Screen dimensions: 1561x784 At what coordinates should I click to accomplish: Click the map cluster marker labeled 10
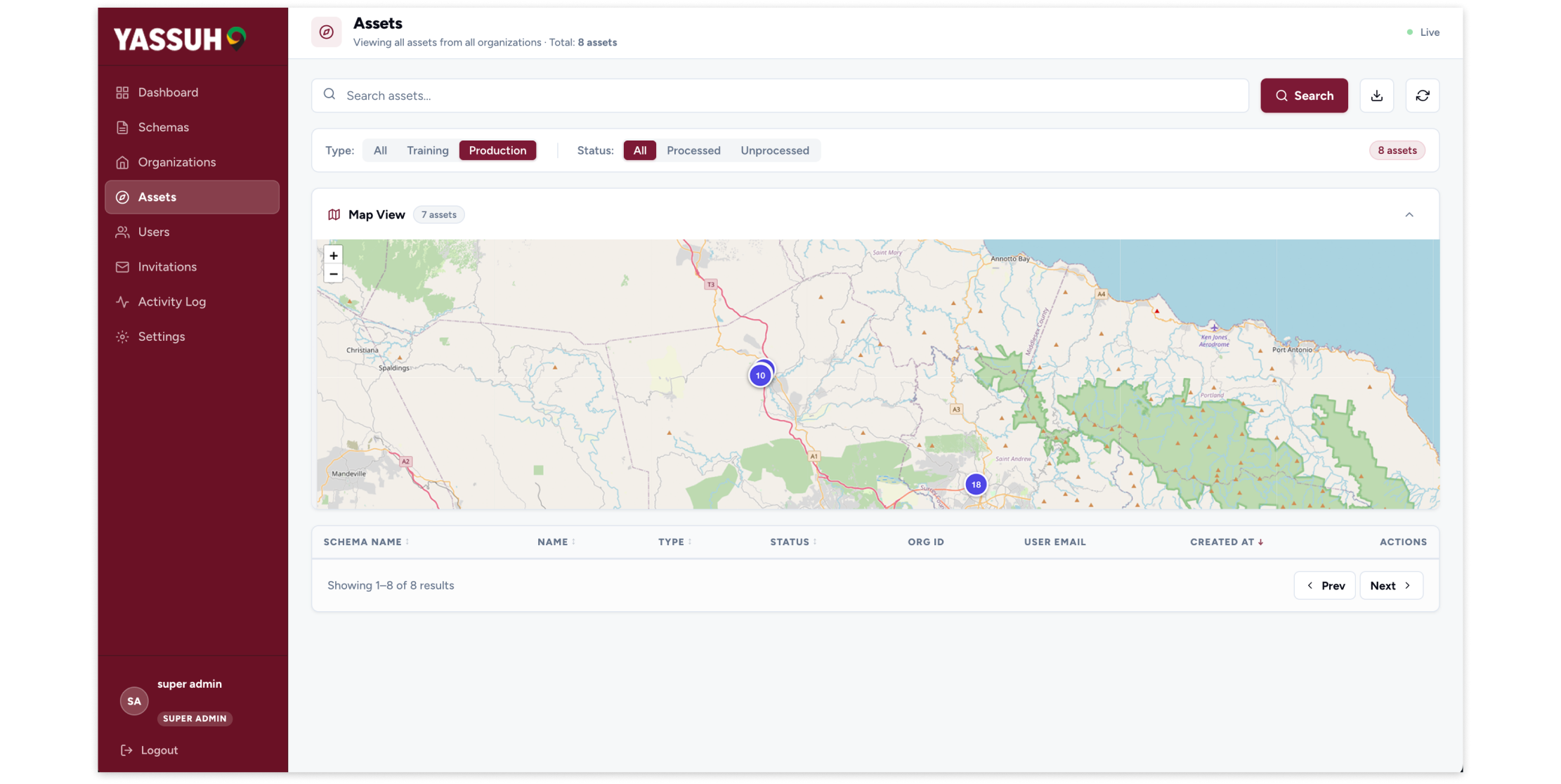pos(760,376)
